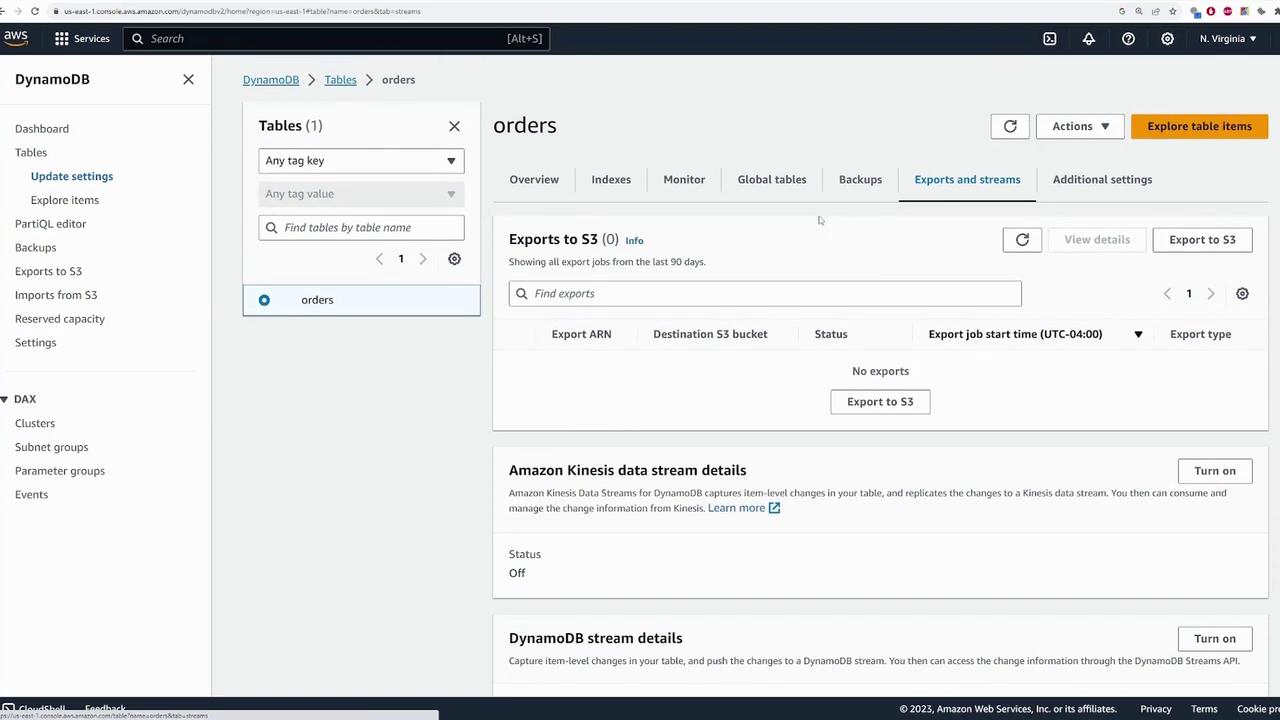This screenshot has width=1280, height=720.
Task: Collapse the DAX sidebar section
Action: point(5,399)
